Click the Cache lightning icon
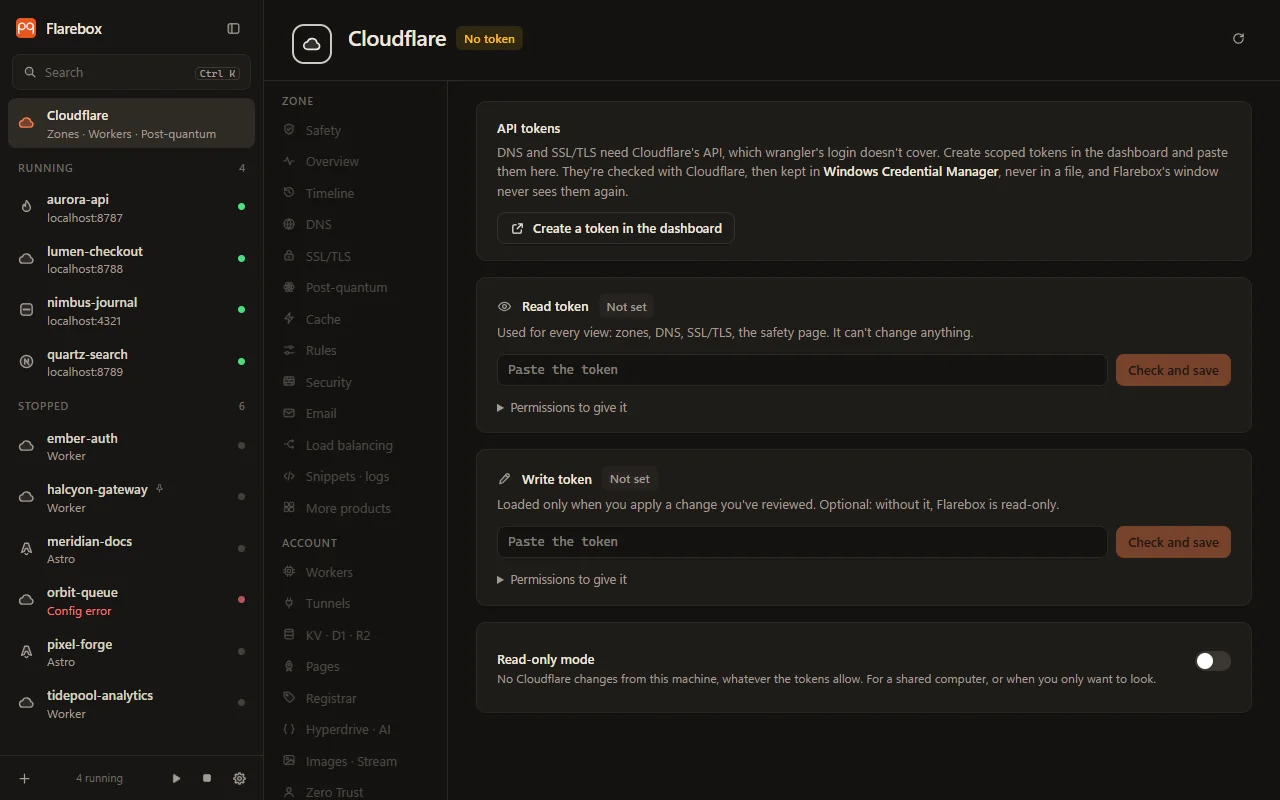Screen dimensions: 1280x800 (x=289, y=319)
